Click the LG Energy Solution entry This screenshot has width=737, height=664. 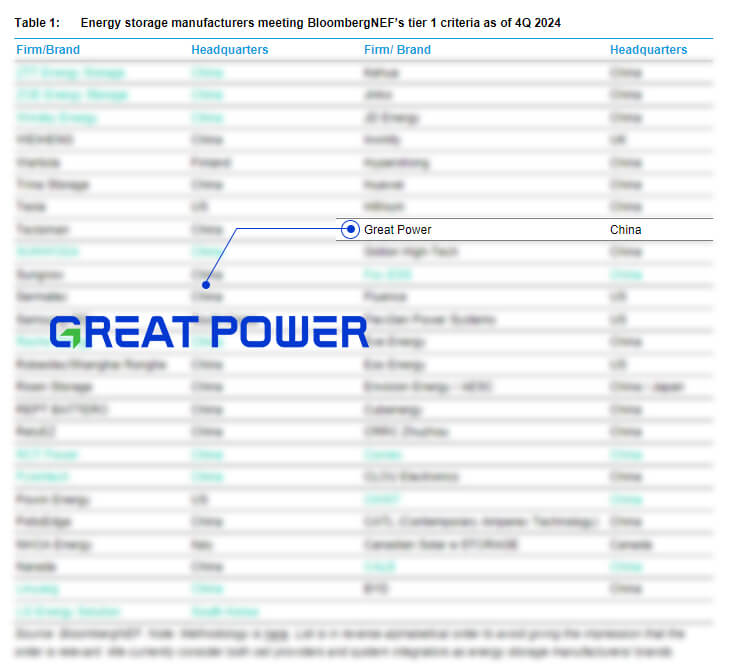coord(66,611)
